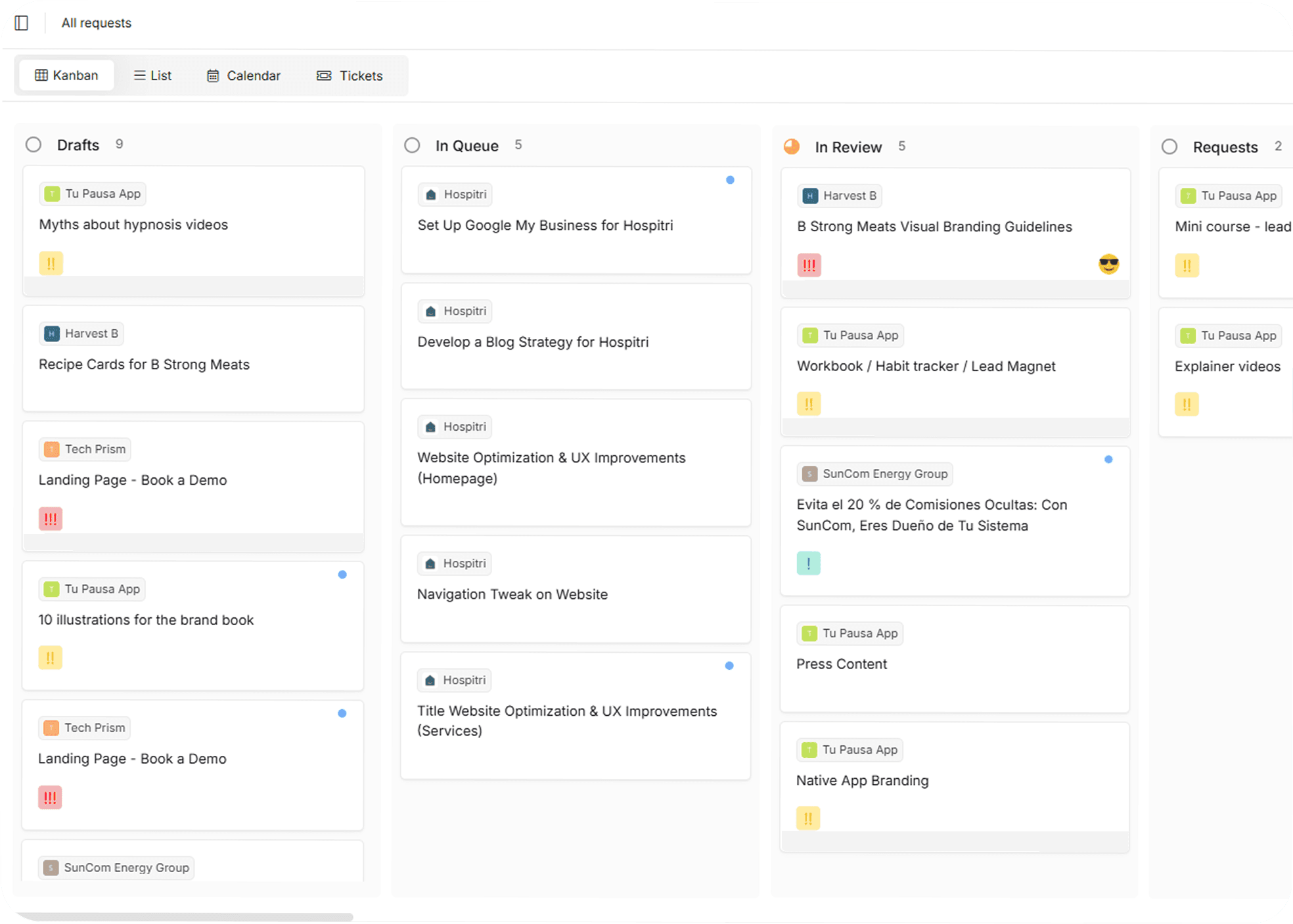Click the red high-priority icon on B Strong Meats card
Image resolution: width=1293 pixels, height=924 pixels.
click(x=809, y=265)
